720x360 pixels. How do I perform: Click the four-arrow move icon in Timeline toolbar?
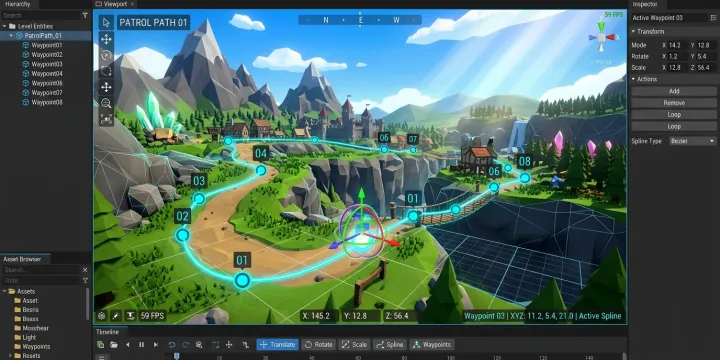pyautogui.click(x=229, y=344)
